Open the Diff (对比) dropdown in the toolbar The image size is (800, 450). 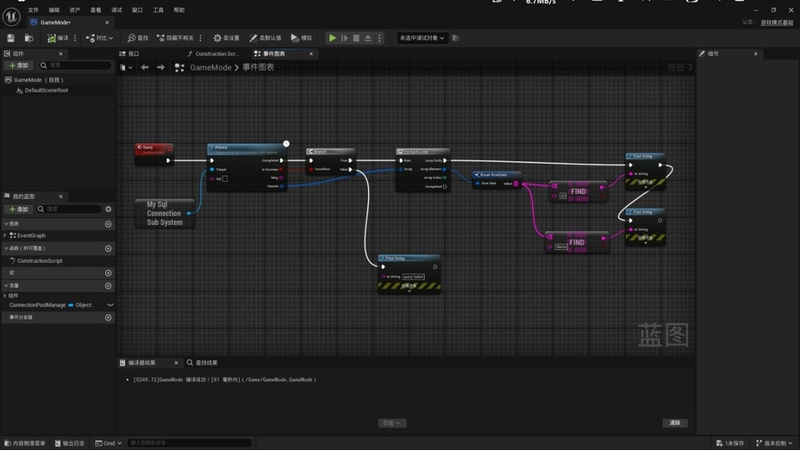tap(99, 38)
